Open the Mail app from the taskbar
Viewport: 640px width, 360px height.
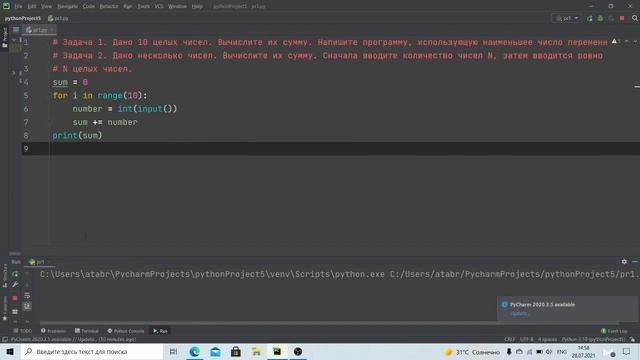215,351
